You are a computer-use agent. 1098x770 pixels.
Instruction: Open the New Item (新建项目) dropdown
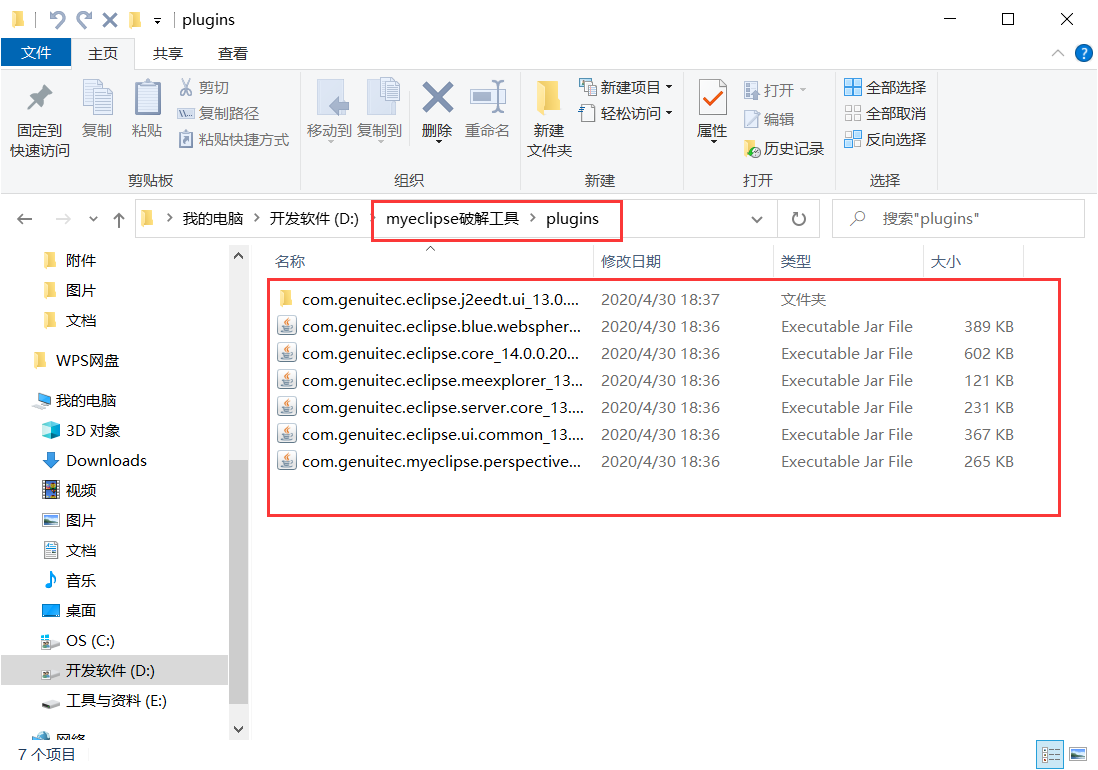click(626, 88)
